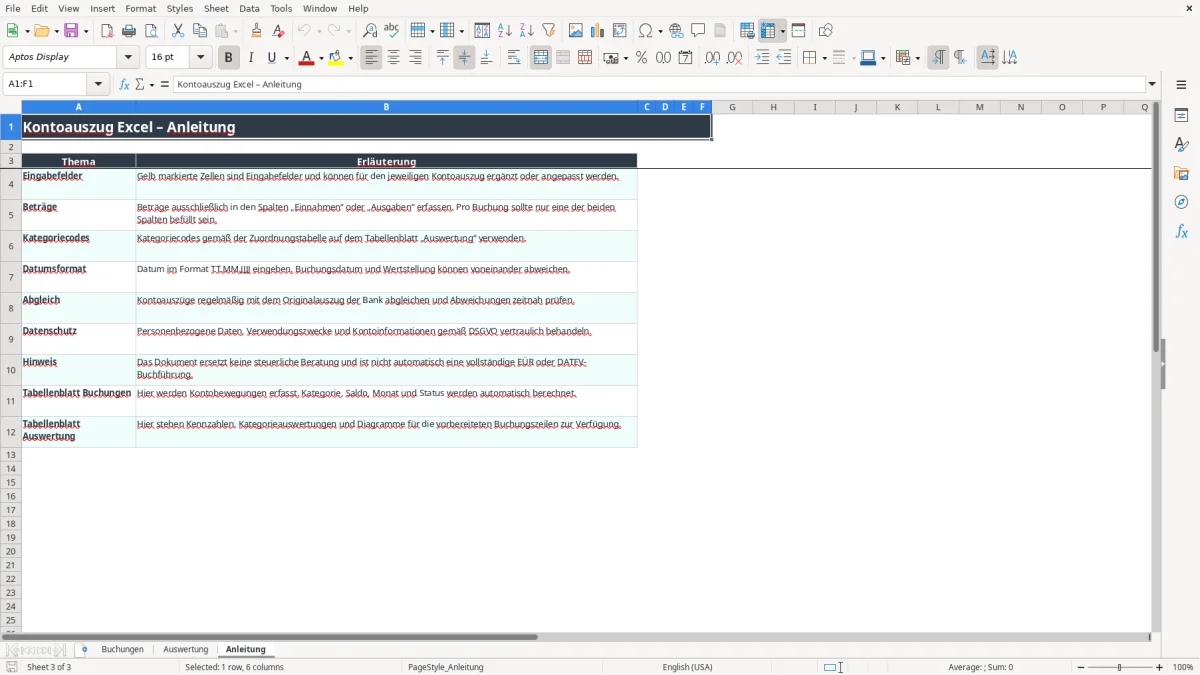The height and width of the screenshot is (675, 1200).
Task: Open the Navigator compass in sidebar
Action: [x=1181, y=202]
